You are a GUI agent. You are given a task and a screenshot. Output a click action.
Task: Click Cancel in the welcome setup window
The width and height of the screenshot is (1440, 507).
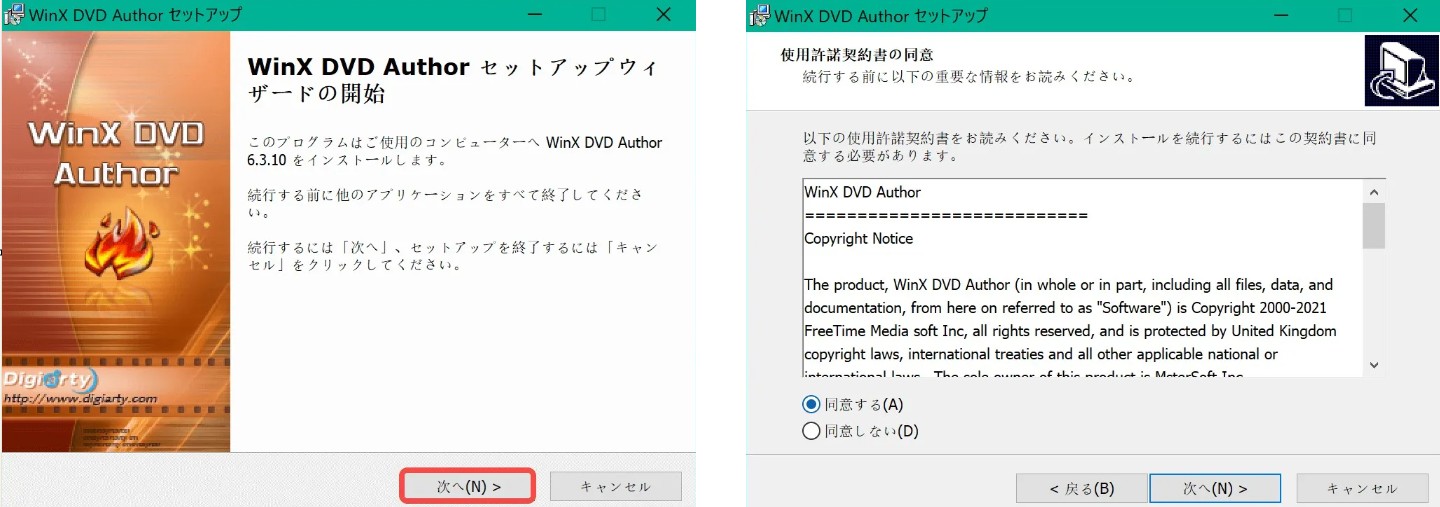(x=615, y=486)
